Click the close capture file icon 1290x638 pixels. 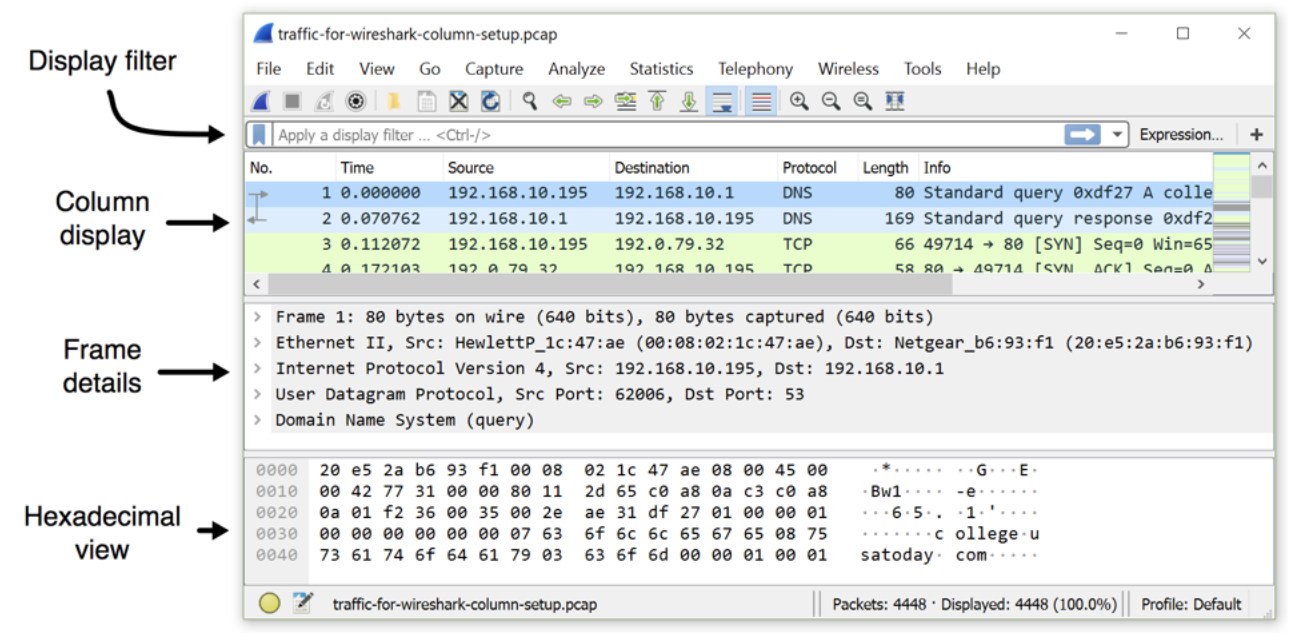click(458, 101)
